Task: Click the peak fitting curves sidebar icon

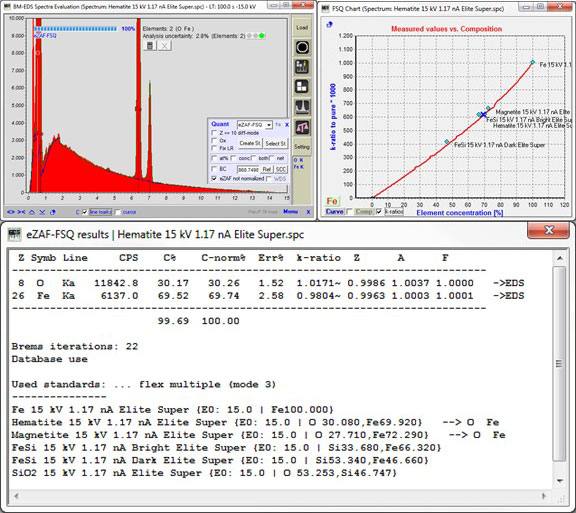Action: click(x=302, y=107)
